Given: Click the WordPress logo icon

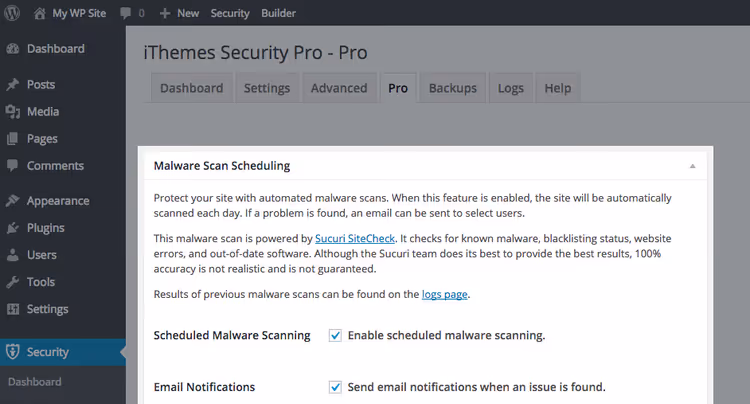Looking at the screenshot, I should pos(12,13).
